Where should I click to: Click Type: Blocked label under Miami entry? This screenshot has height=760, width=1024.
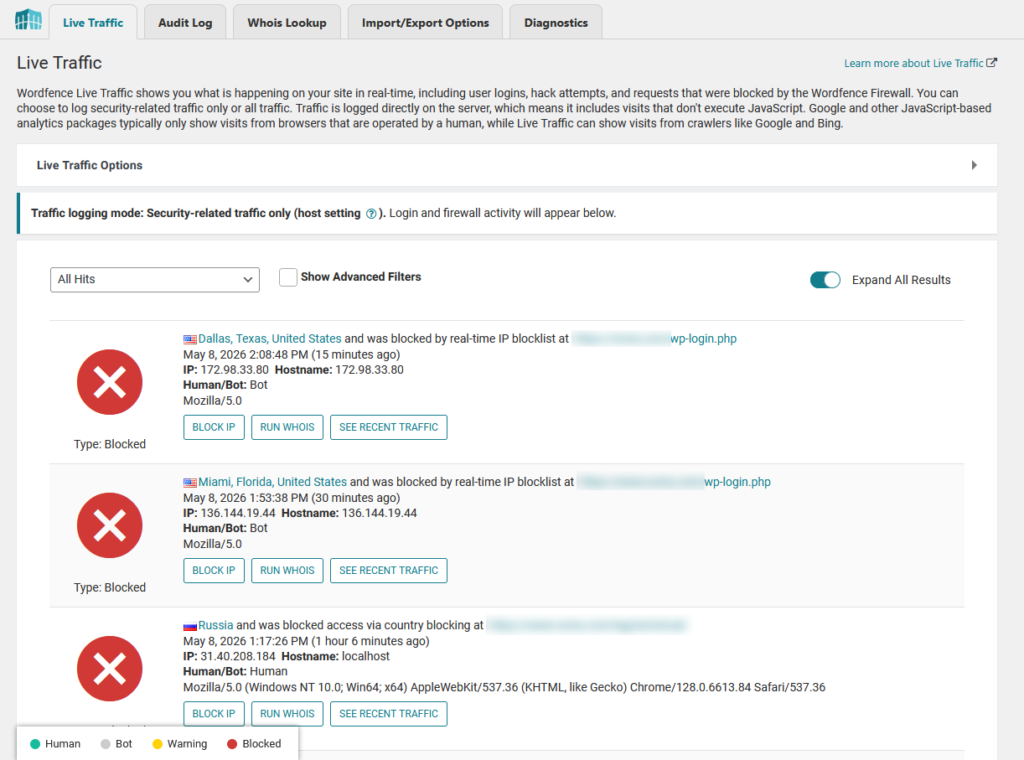110,587
